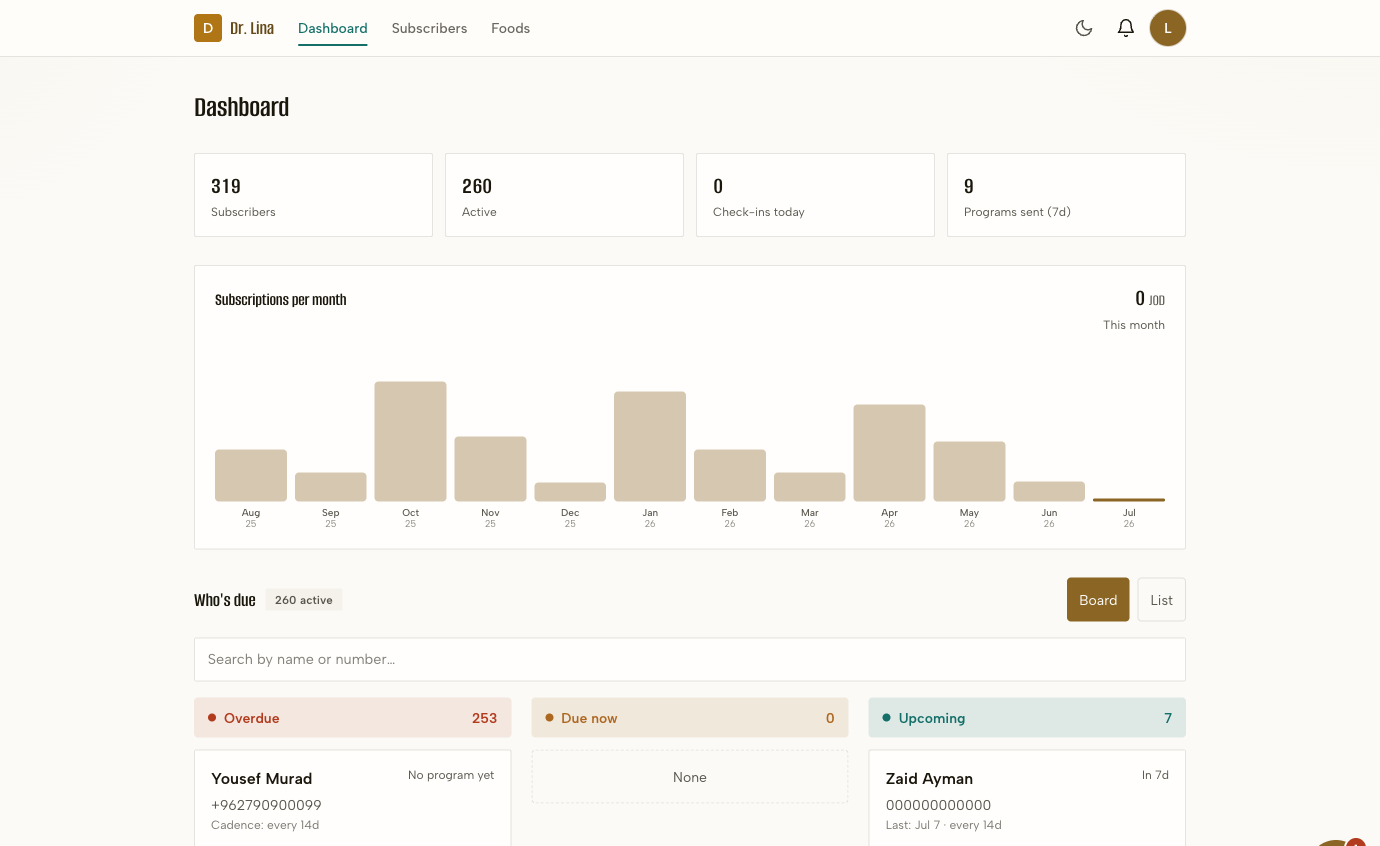
Task: Click the "Who's due" heading
Action: [225, 600]
